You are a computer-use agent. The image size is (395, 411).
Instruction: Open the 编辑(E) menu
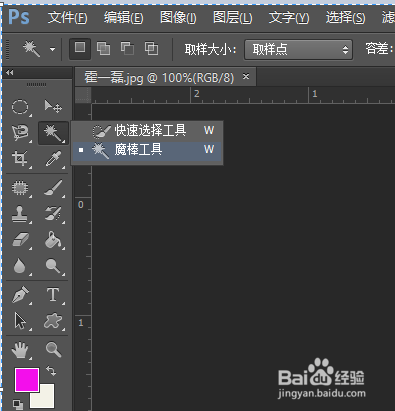coord(124,17)
